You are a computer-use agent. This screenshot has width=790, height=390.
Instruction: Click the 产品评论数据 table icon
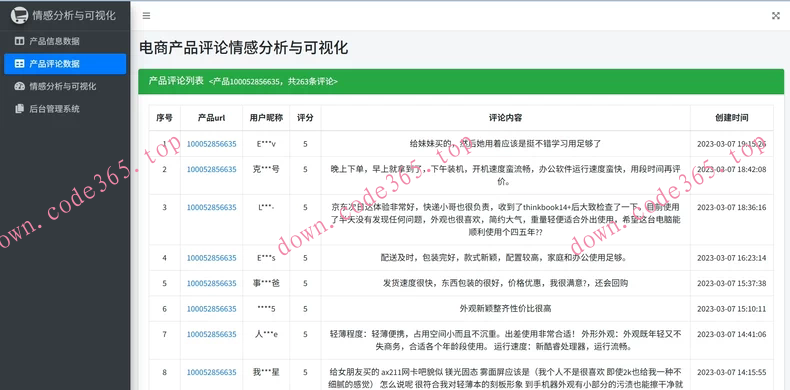pos(19,64)
